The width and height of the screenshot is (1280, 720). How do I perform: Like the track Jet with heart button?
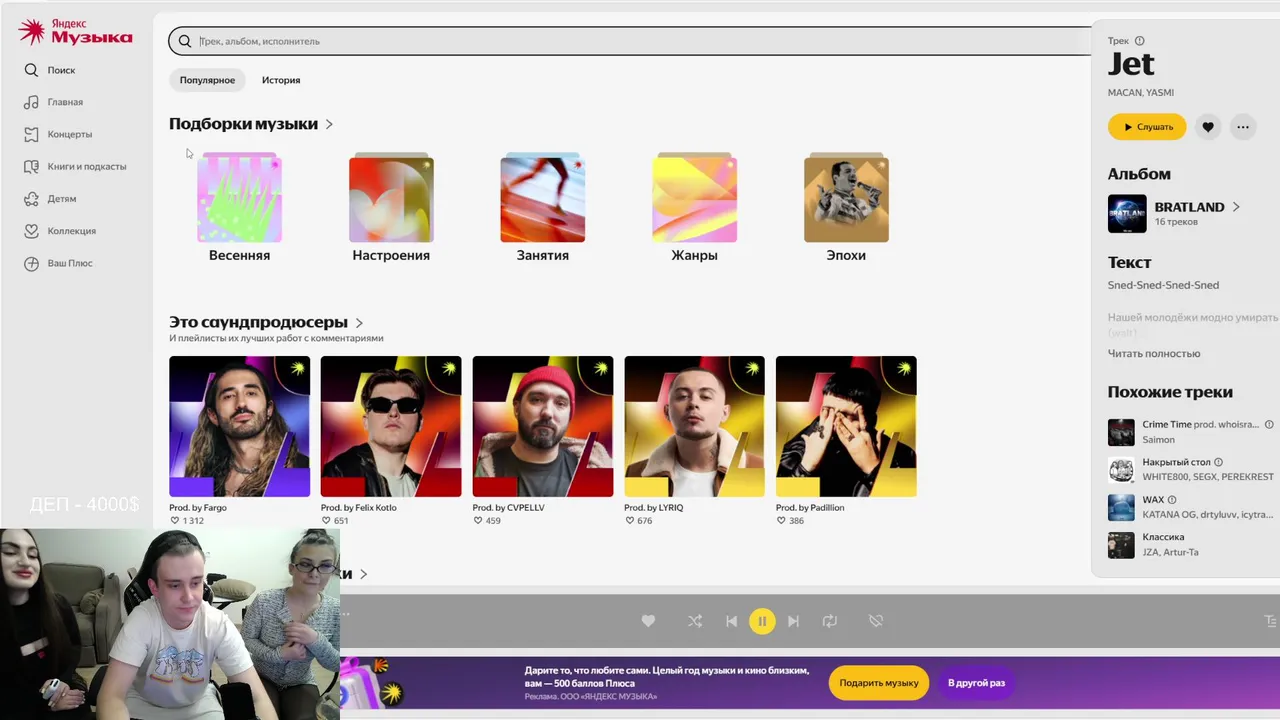coord(1208,127)
